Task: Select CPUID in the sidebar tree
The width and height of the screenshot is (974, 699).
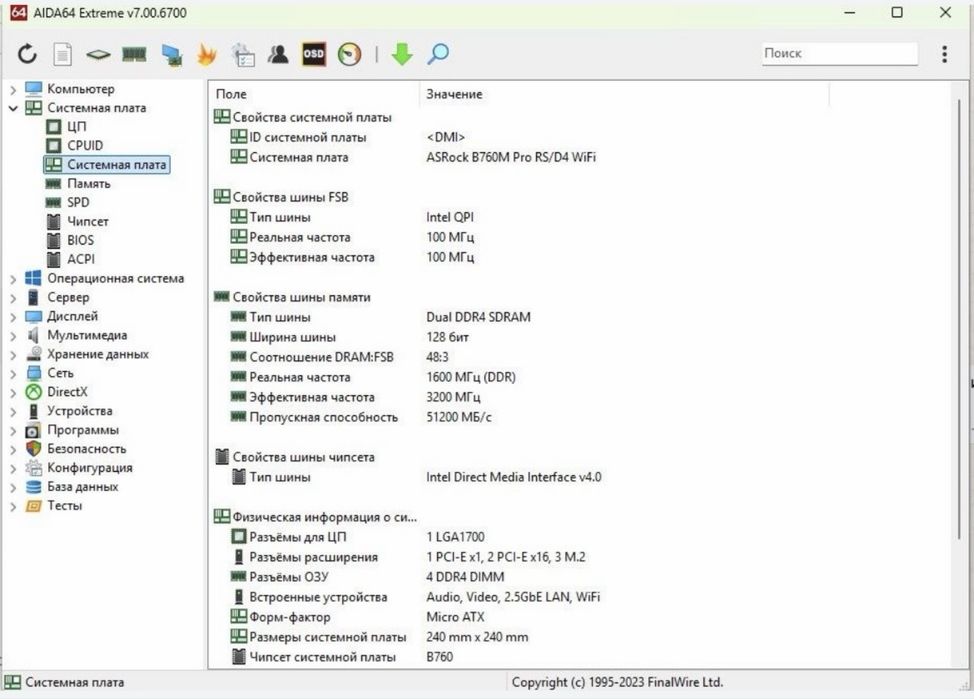Action: tap(85, 145)
